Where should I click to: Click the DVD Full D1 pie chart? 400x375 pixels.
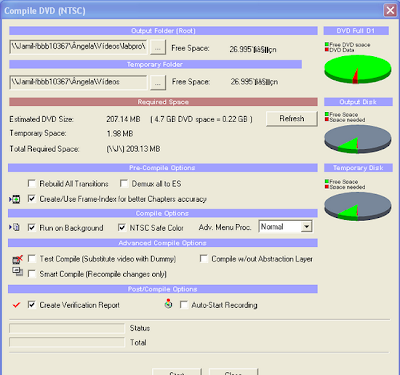point(358,70)
